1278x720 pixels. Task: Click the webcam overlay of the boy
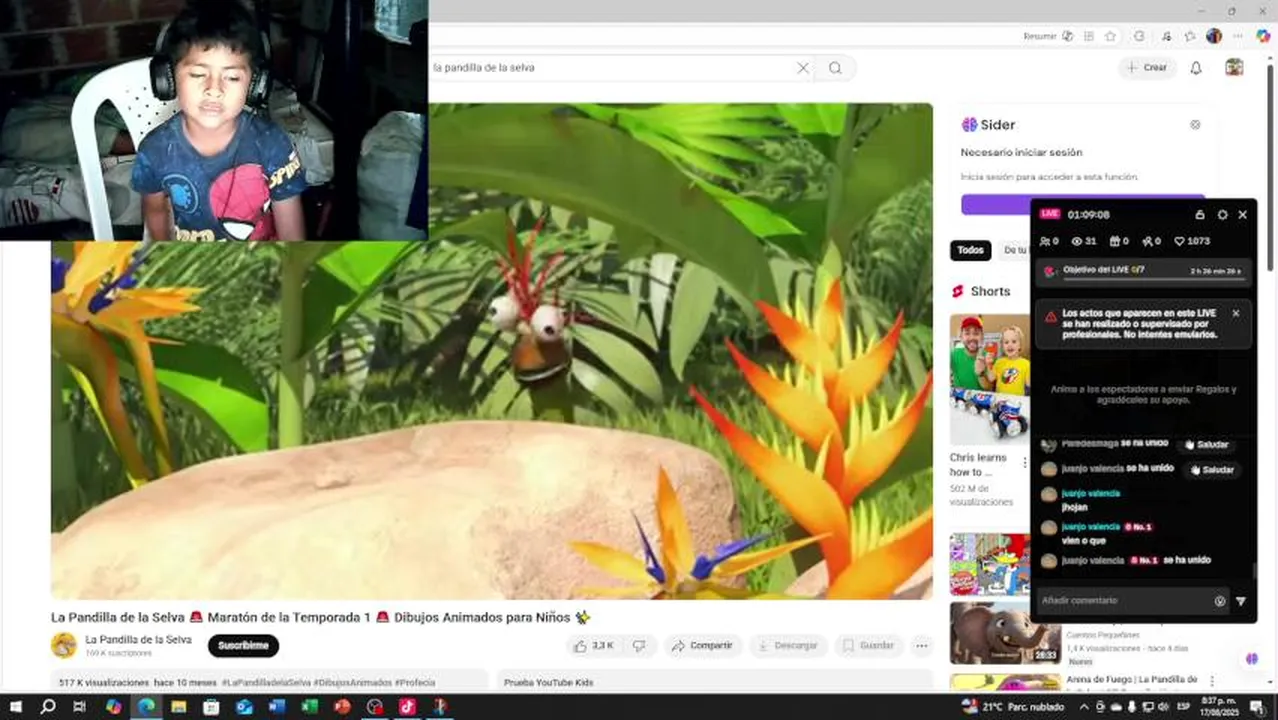214,120
